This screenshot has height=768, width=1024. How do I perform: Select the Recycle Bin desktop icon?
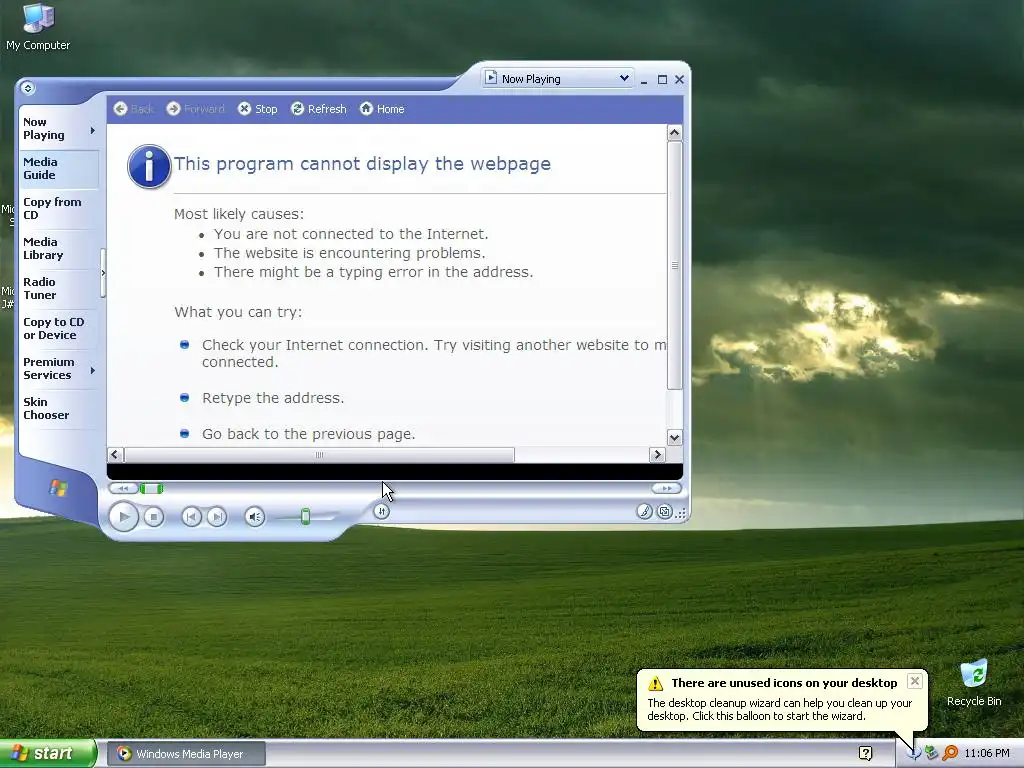click(974, 683)
